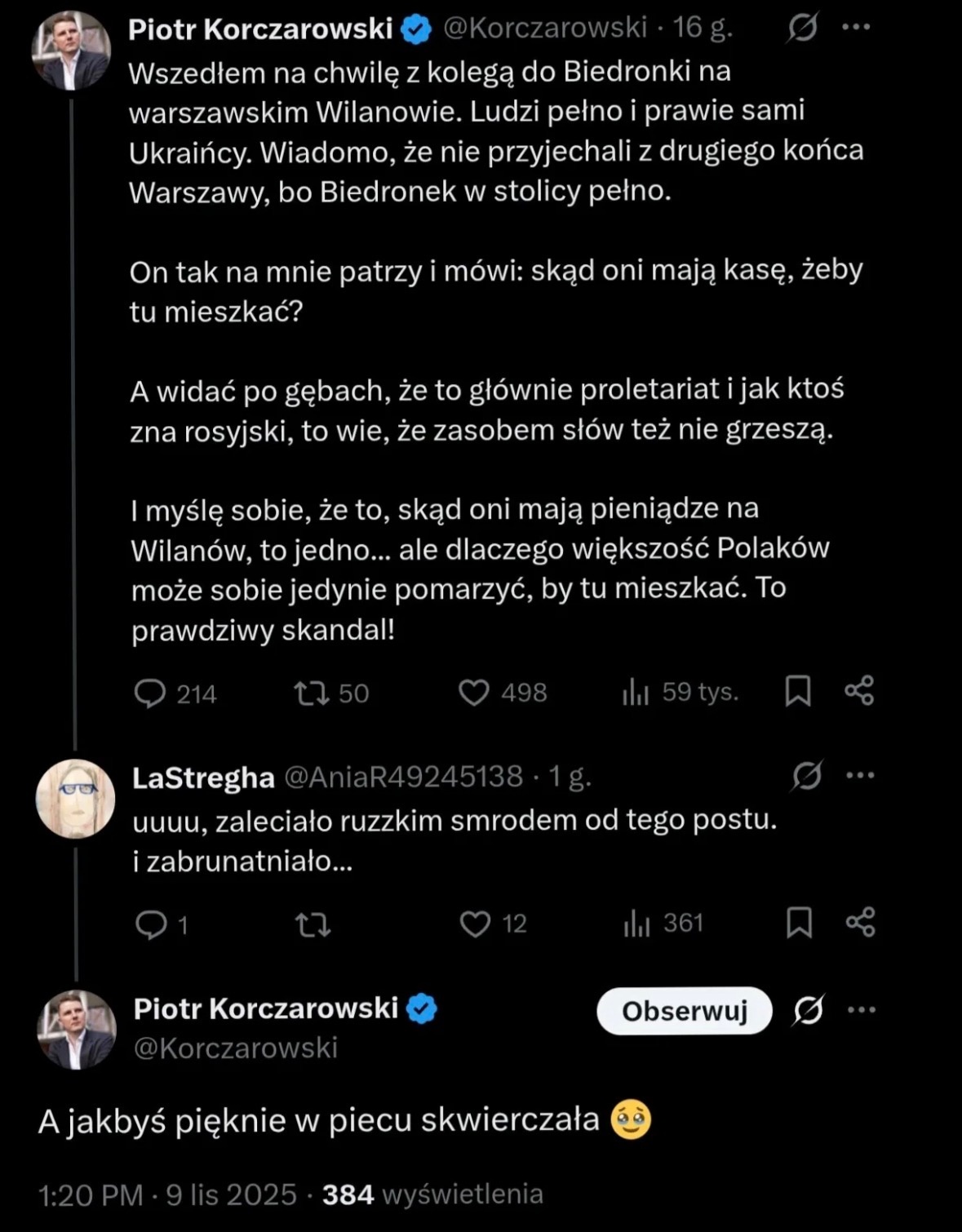Click the Obserwuj follow button
This screenshot has width=962, height=1232.
click(685, 1011)
